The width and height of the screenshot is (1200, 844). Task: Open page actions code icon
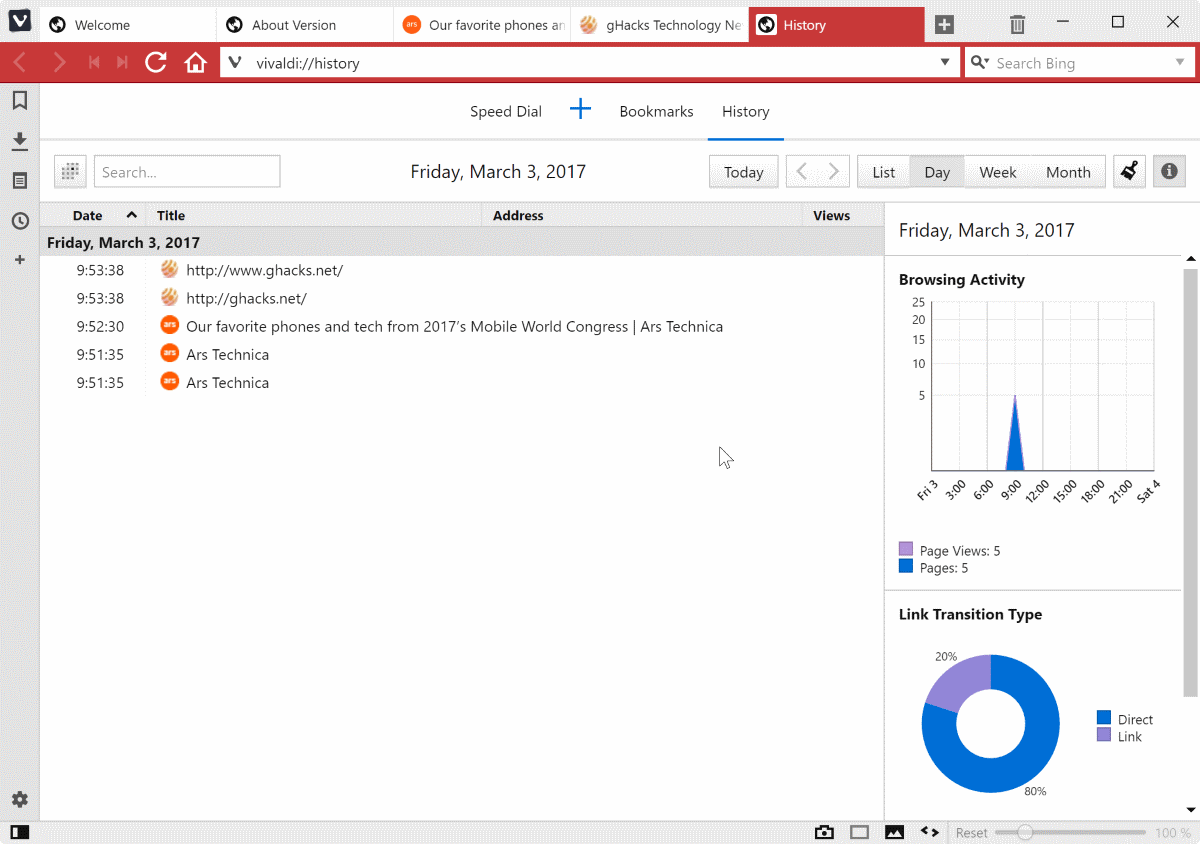(929, 832)
